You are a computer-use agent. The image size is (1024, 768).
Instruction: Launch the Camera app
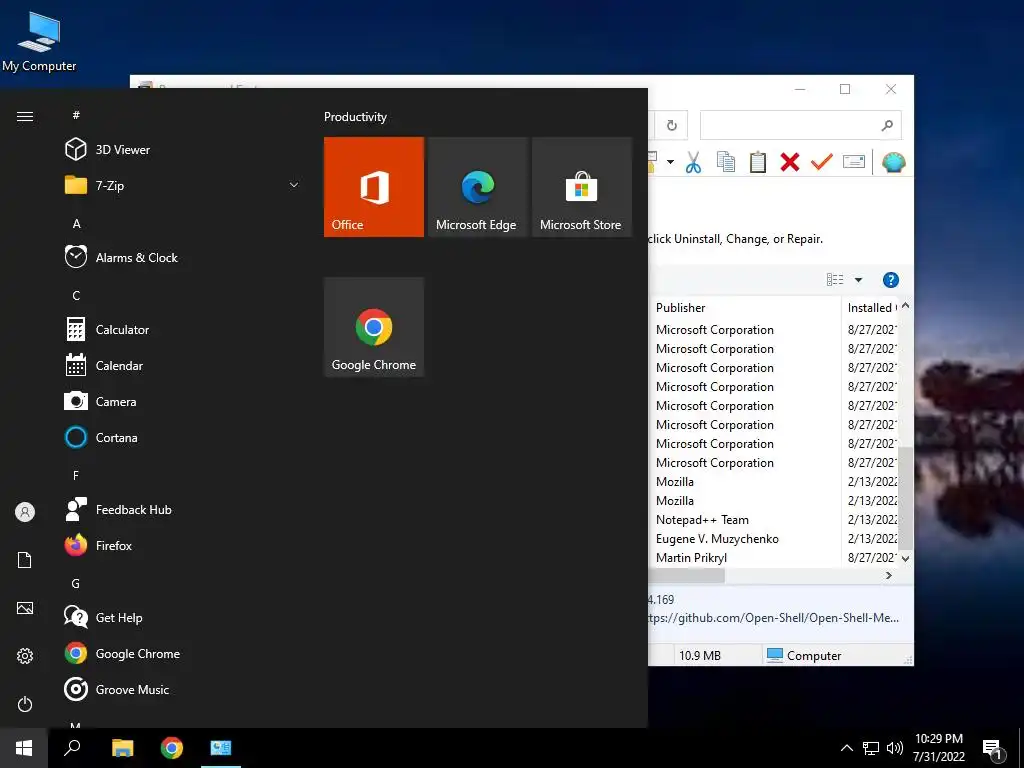tap(116, 402)
